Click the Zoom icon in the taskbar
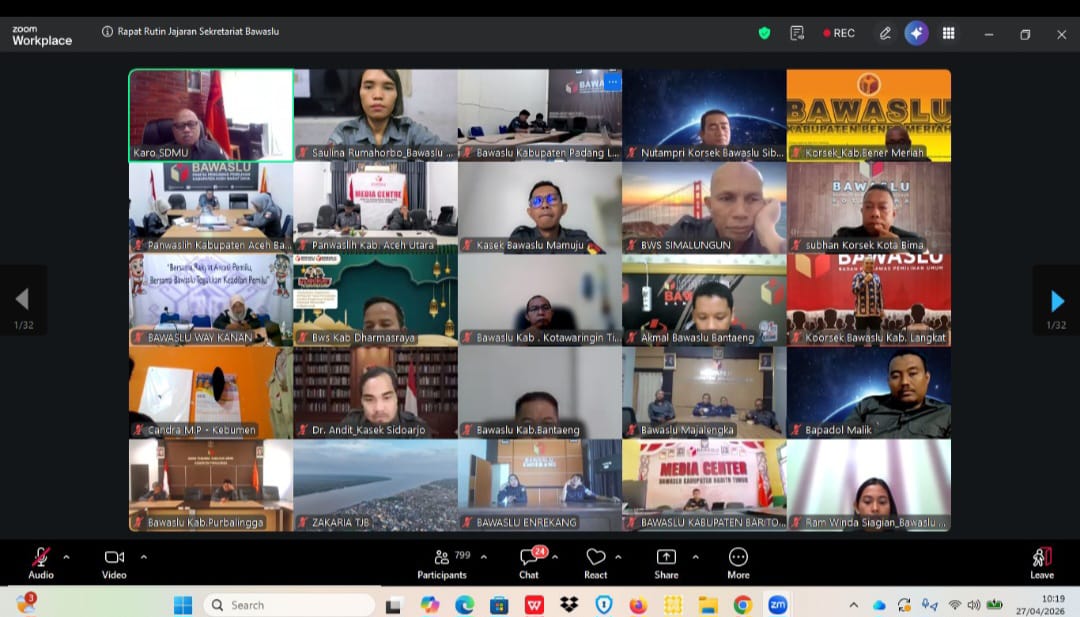Image resolution: width=1080 pixels, height=617 pixels. point(778,605)
